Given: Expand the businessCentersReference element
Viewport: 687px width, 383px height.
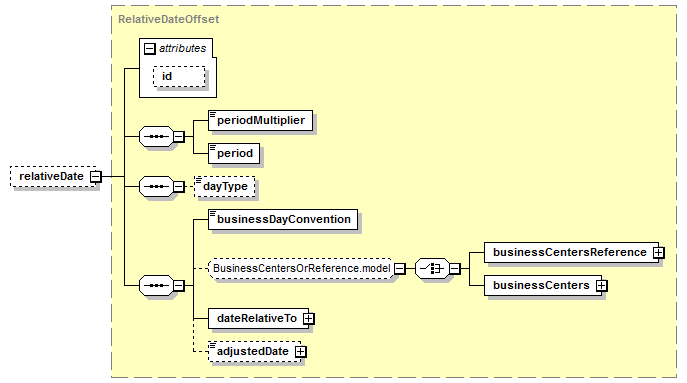Looking at the screenshot, I should point(659,252).
